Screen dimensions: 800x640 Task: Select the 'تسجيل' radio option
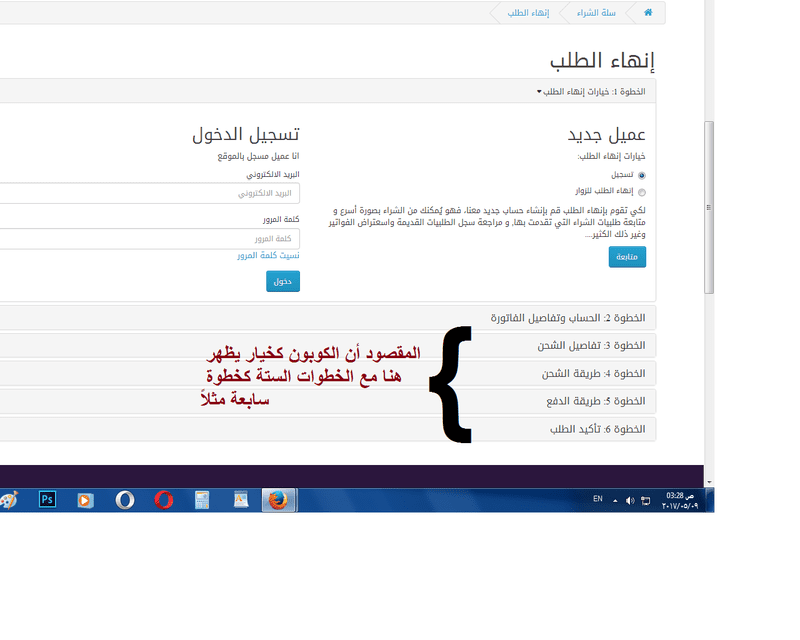coord(642,176)
